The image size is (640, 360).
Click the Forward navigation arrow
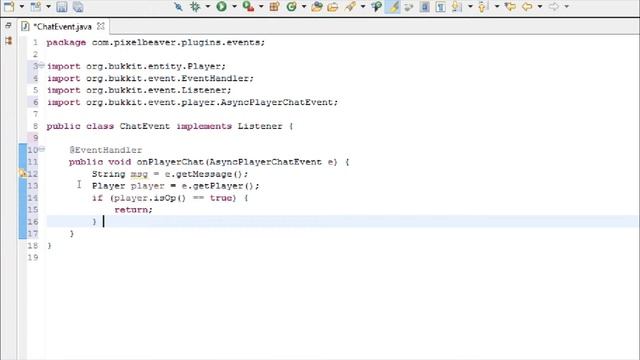(553, 7)
